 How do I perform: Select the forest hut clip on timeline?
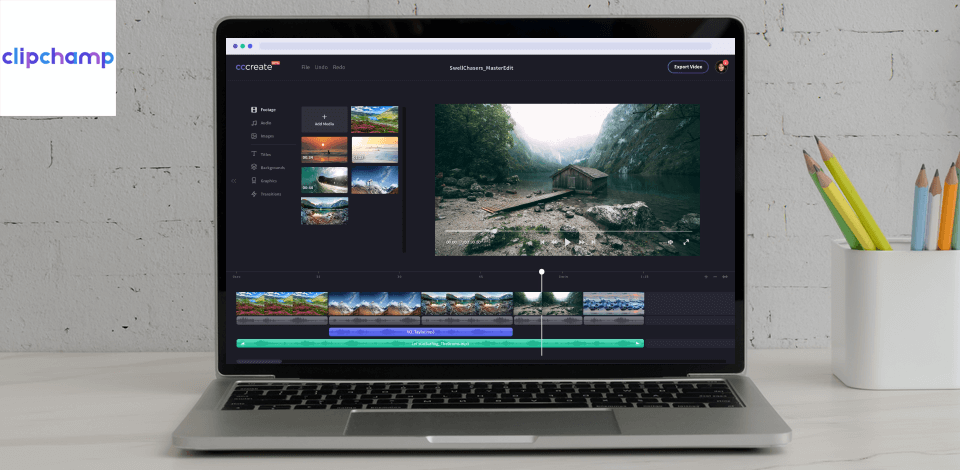pyautogui.click(x=548, y=304)
